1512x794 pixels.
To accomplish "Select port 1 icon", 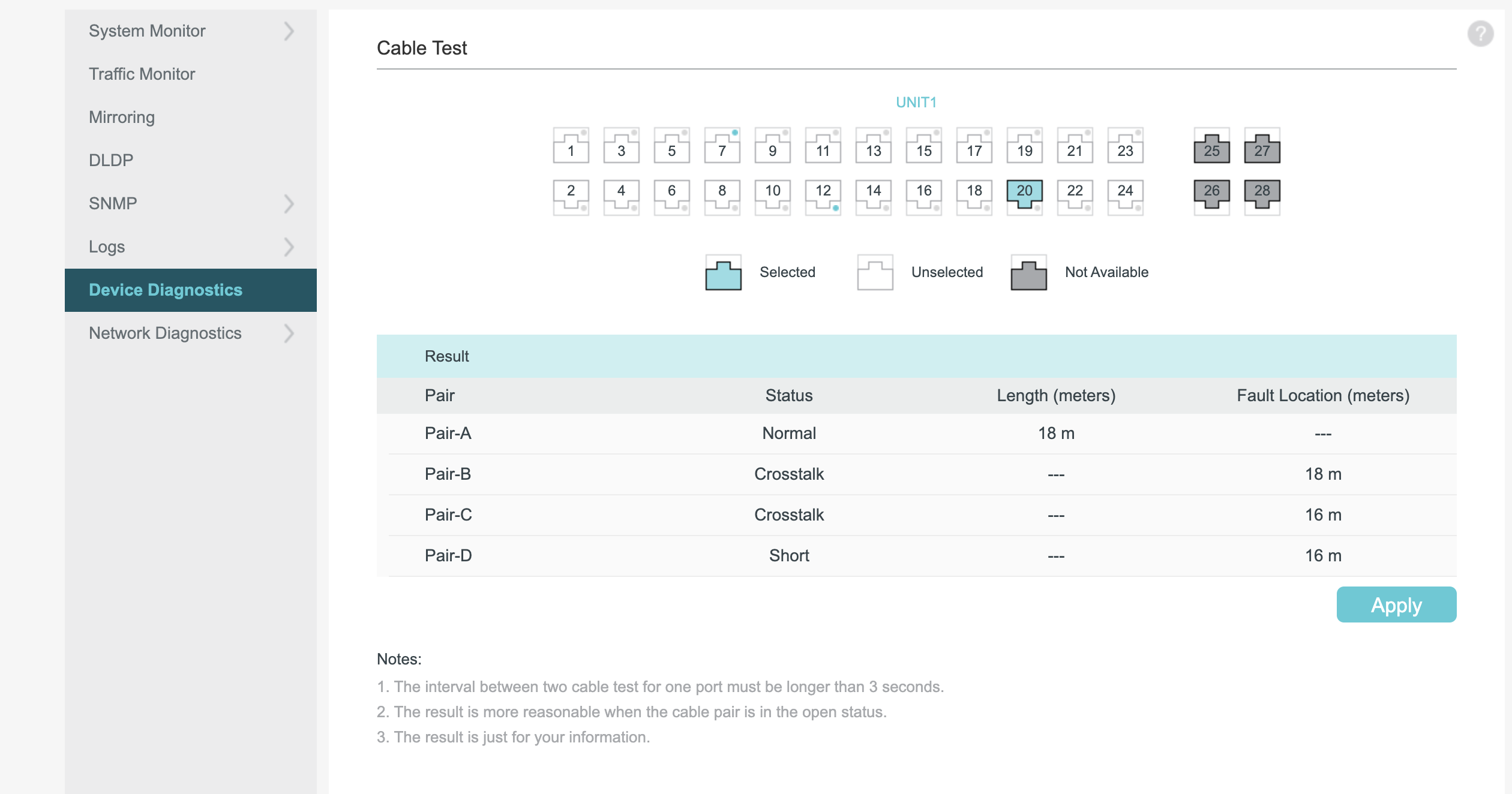I will coord(571,146).
